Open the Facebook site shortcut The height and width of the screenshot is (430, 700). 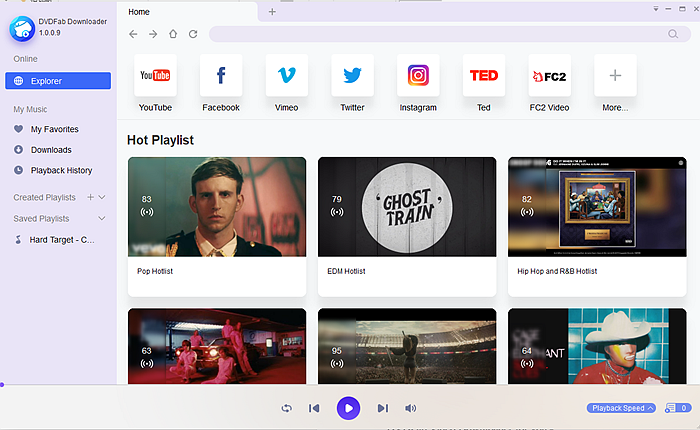point(221,76)
